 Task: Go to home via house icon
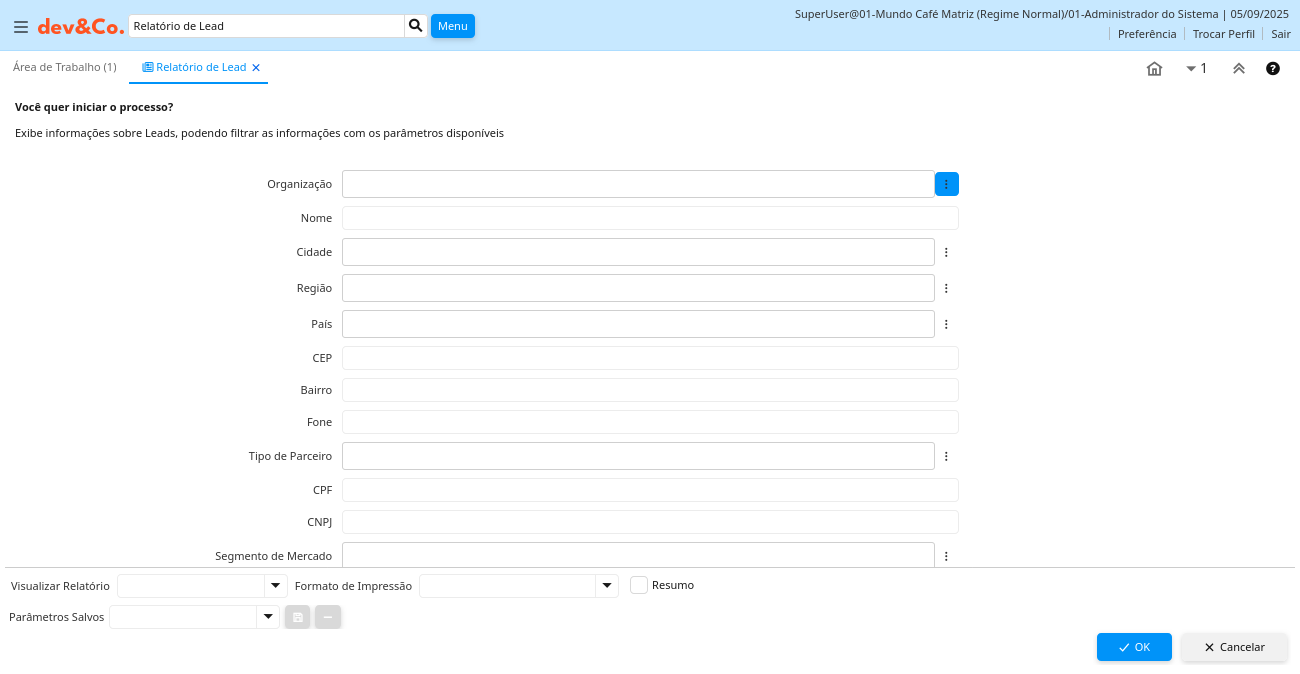pos(1154,69)
